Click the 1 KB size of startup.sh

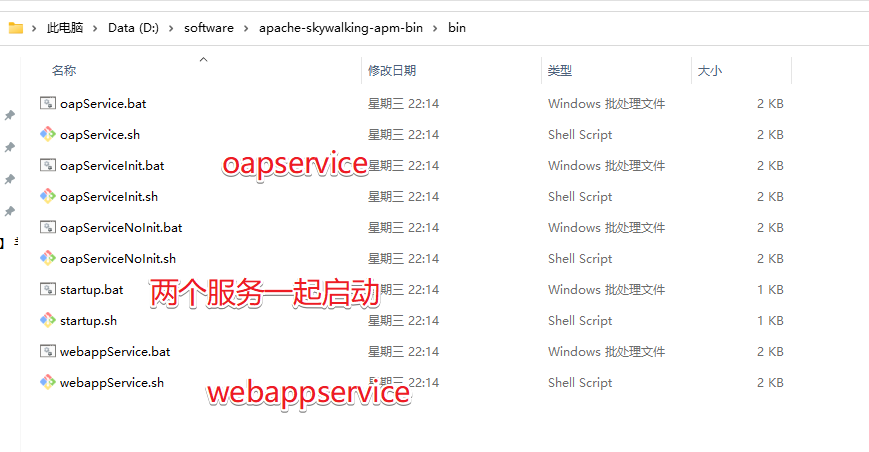[770, 321]
